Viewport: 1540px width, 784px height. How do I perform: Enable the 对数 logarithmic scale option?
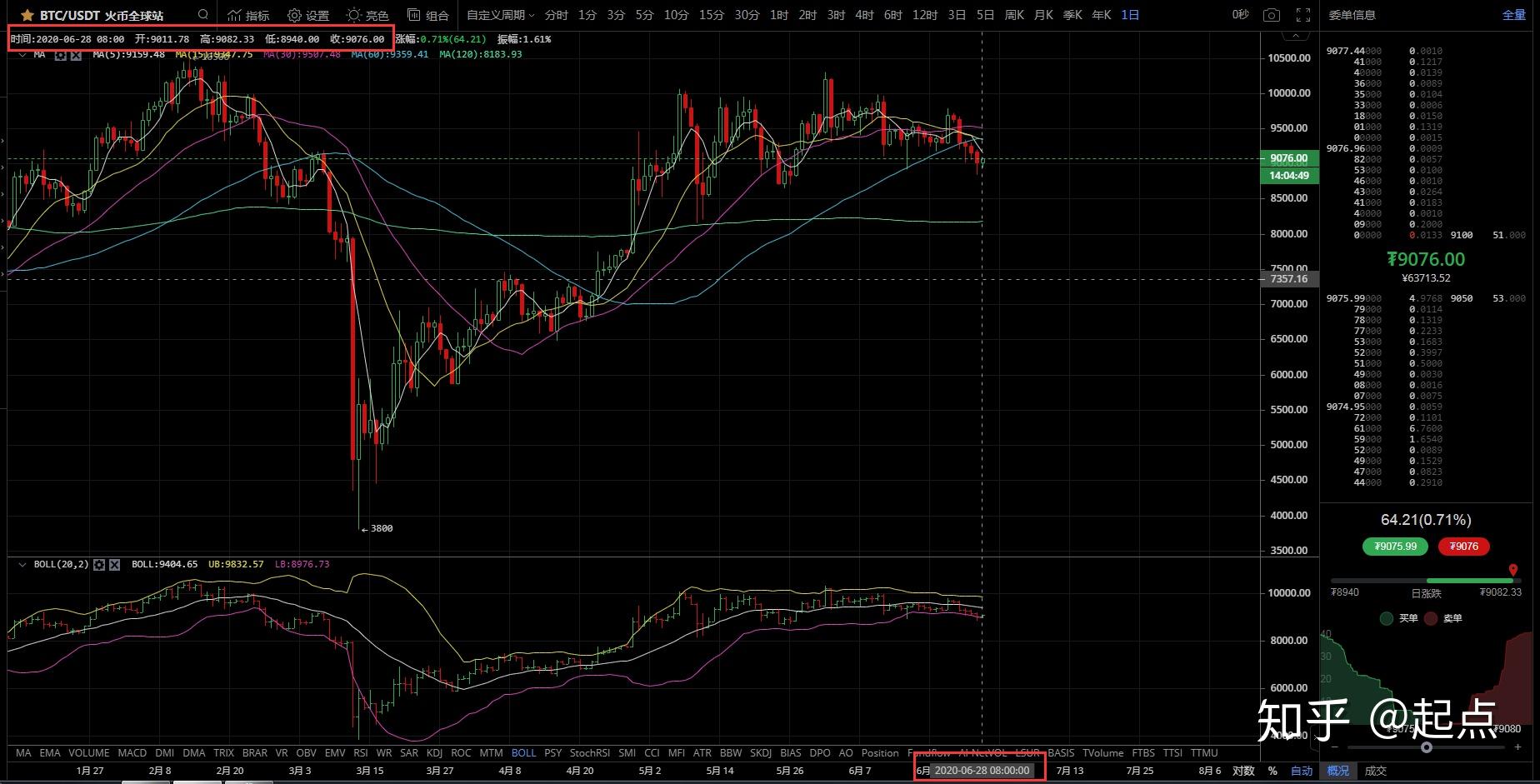click(x=1243, y=771)
